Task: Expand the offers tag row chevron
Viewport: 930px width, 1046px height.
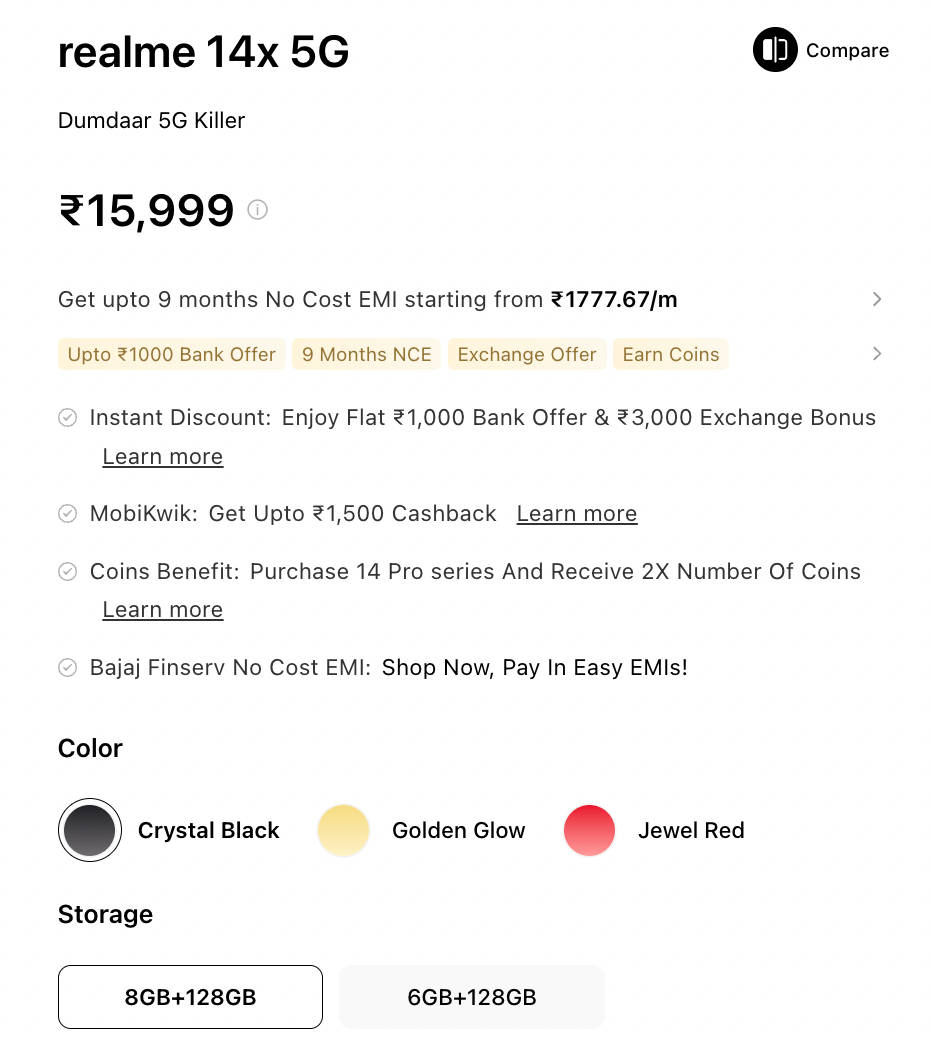Action: [877, 354]
